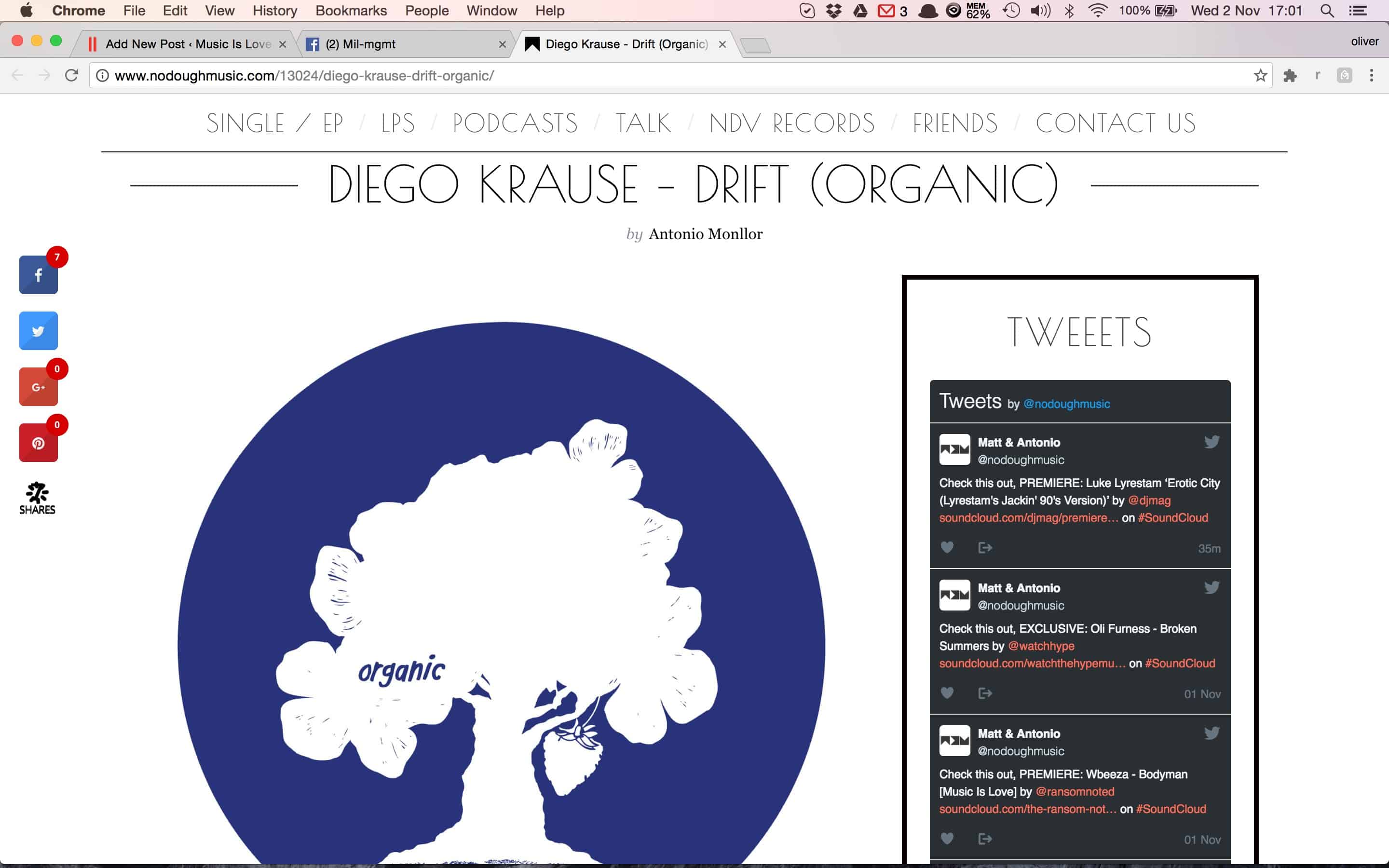Click the URL address bar

tap(680, 75)
